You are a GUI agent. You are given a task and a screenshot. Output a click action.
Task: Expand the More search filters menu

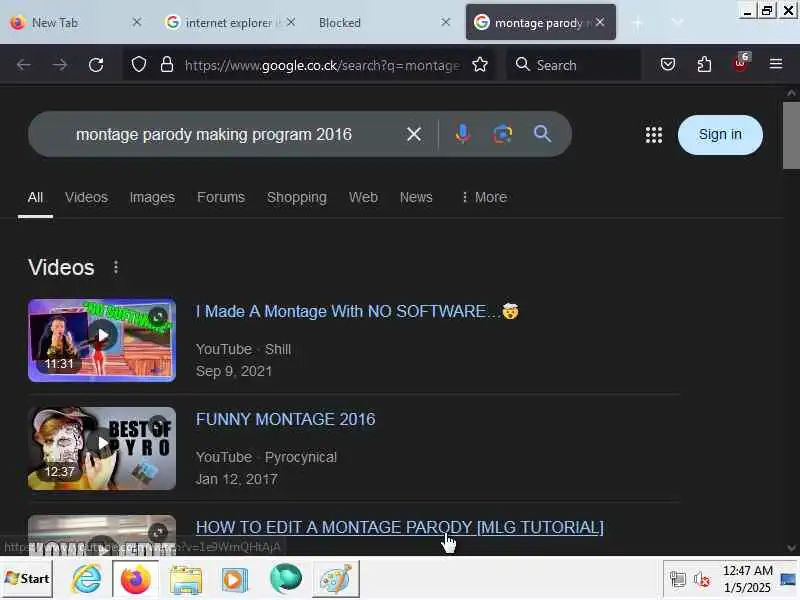(x=484, y=197)
